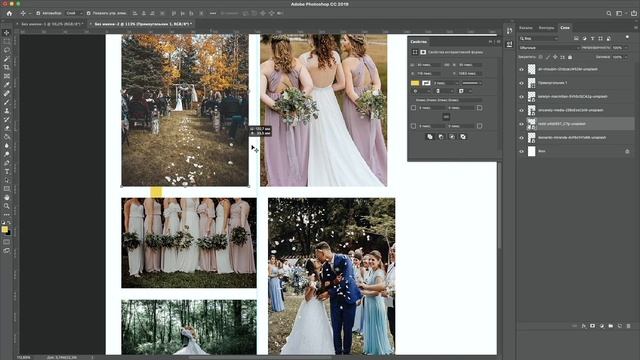Select the Lasso tool

[x=7, y=50]
